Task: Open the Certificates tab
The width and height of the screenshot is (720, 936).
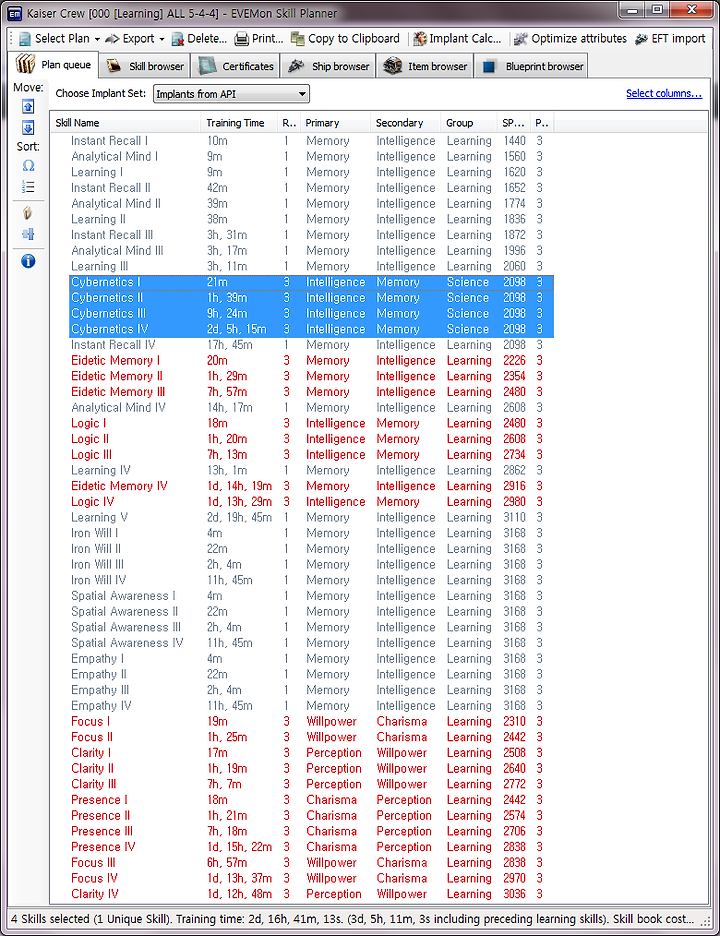Action: 236,66
